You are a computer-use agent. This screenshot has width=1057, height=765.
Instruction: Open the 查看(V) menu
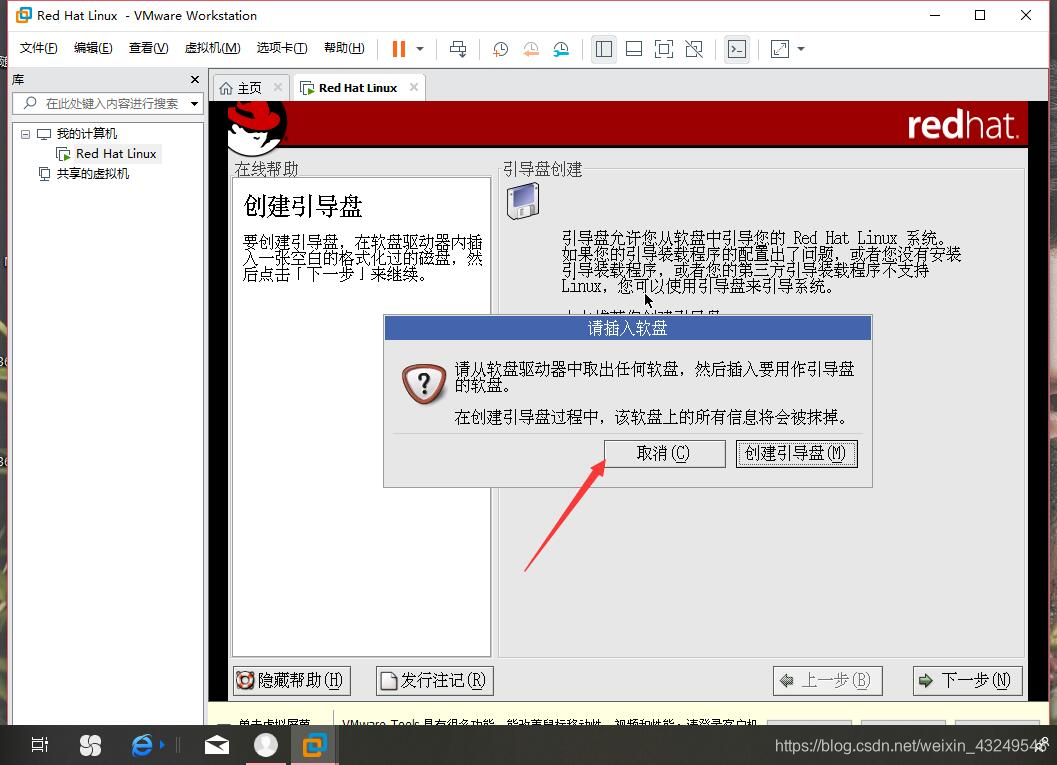148,48
